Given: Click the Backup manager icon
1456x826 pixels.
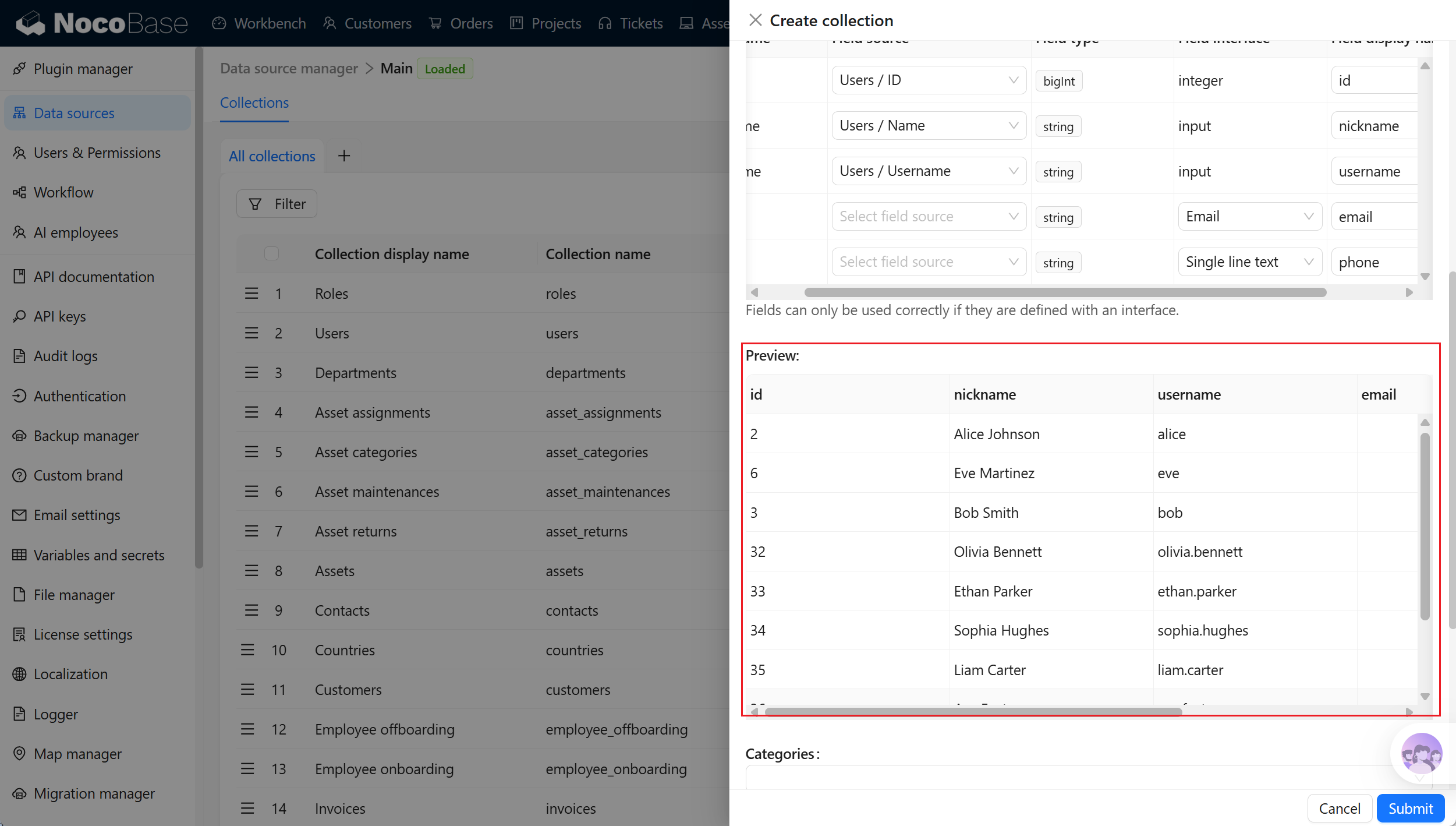Looking at the screenshot, I should tap(19, 436).
